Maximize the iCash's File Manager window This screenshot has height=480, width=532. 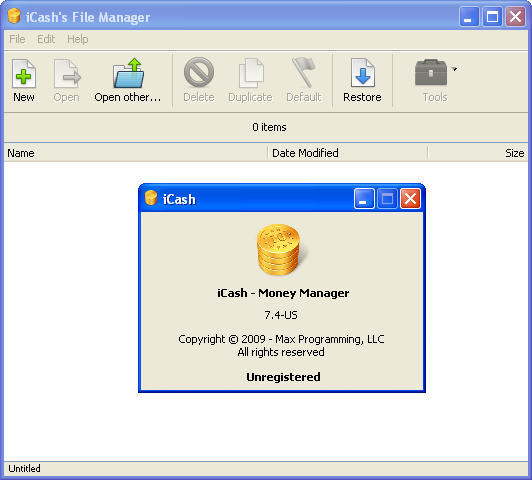(493, 16)
